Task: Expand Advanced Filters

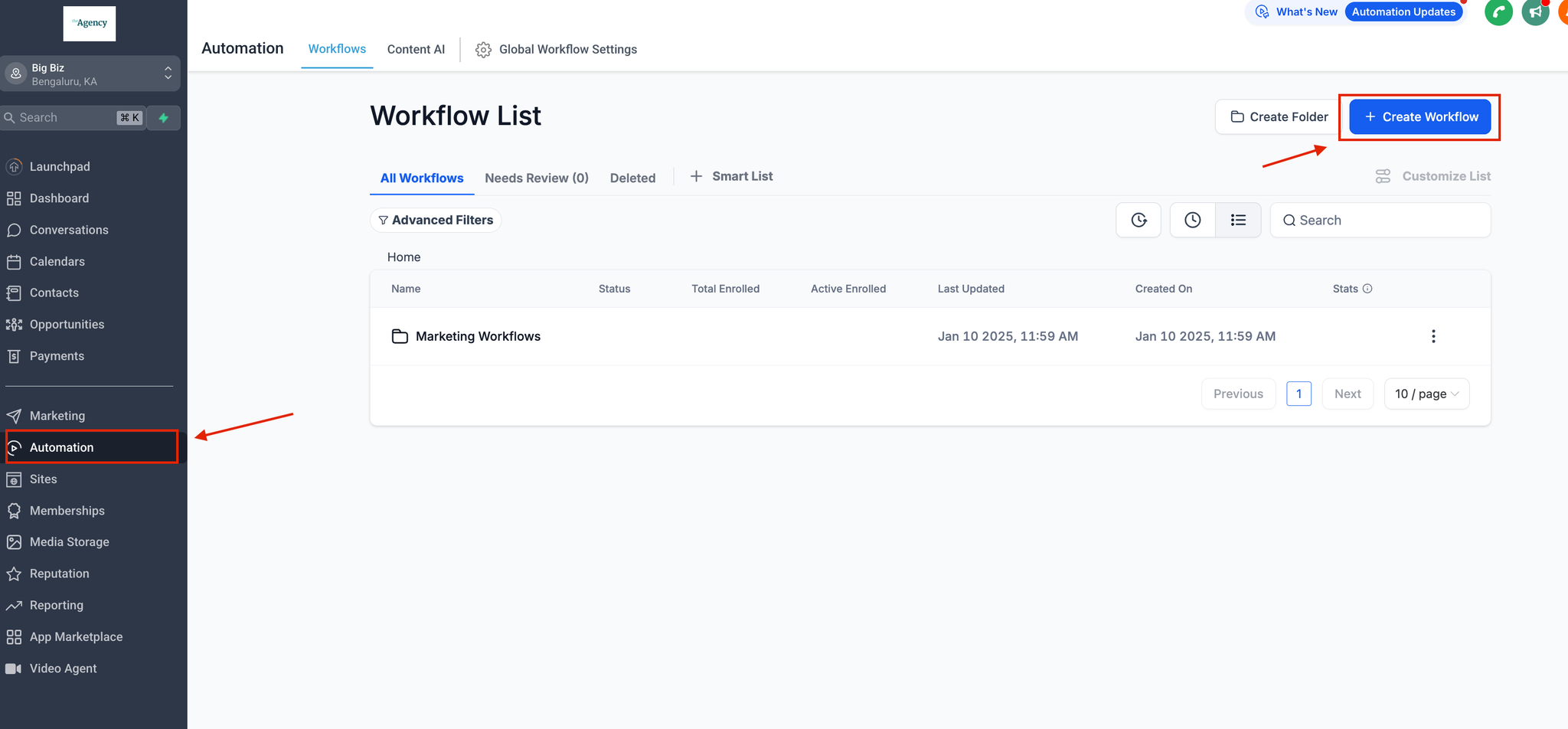Action: point(436,220)
